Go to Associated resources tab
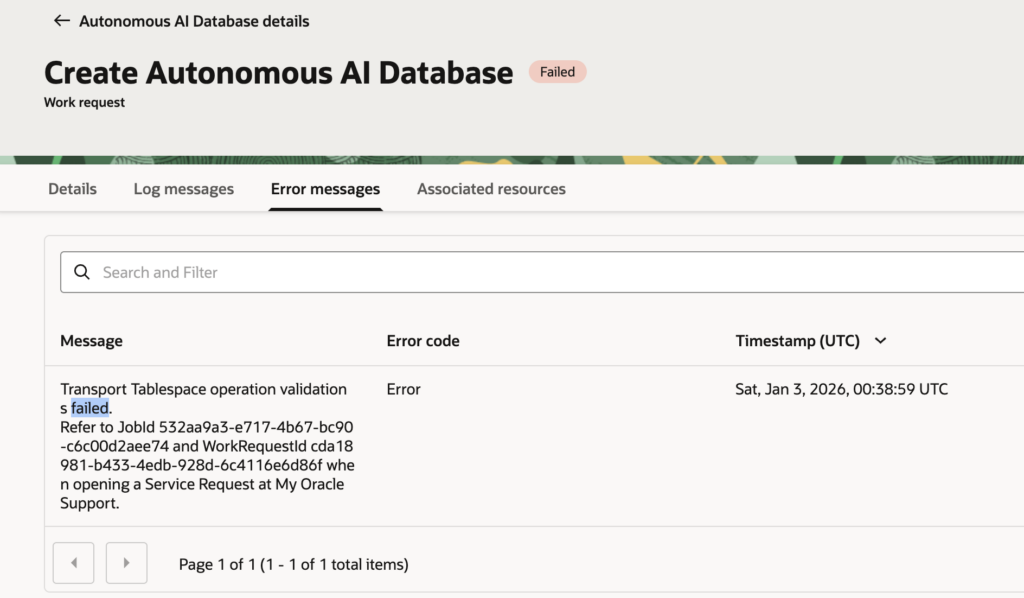Image resolution: width=1024 pixels, height=598 pixels. pos(491,189)
